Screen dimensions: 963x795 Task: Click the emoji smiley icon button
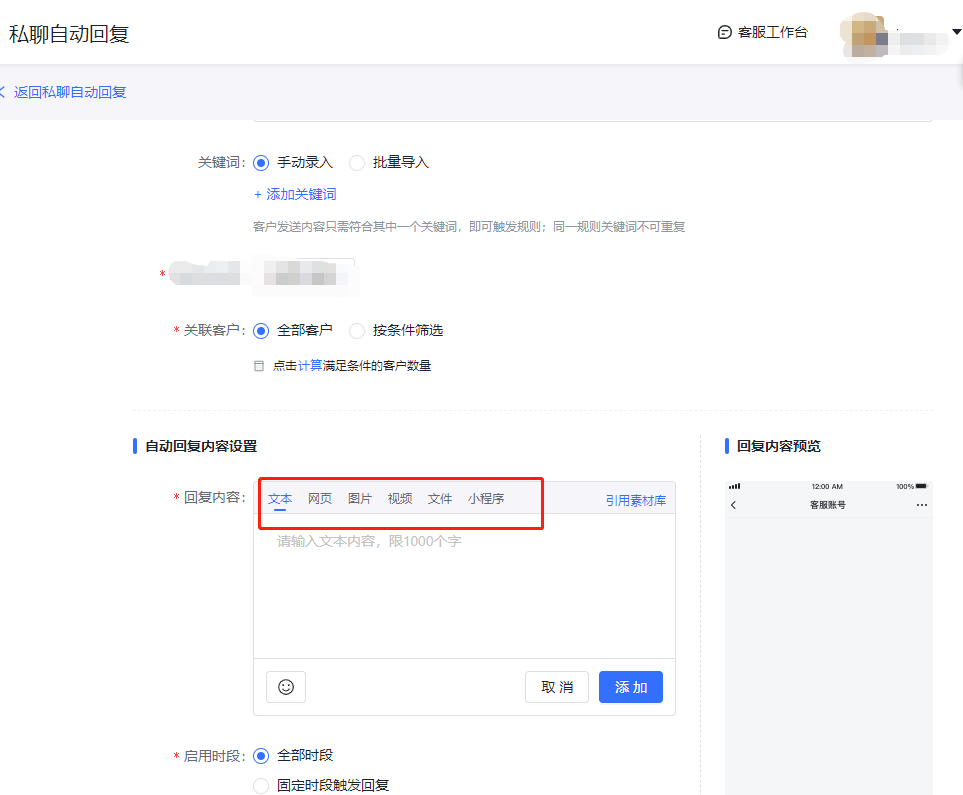[x=286, y=687]
